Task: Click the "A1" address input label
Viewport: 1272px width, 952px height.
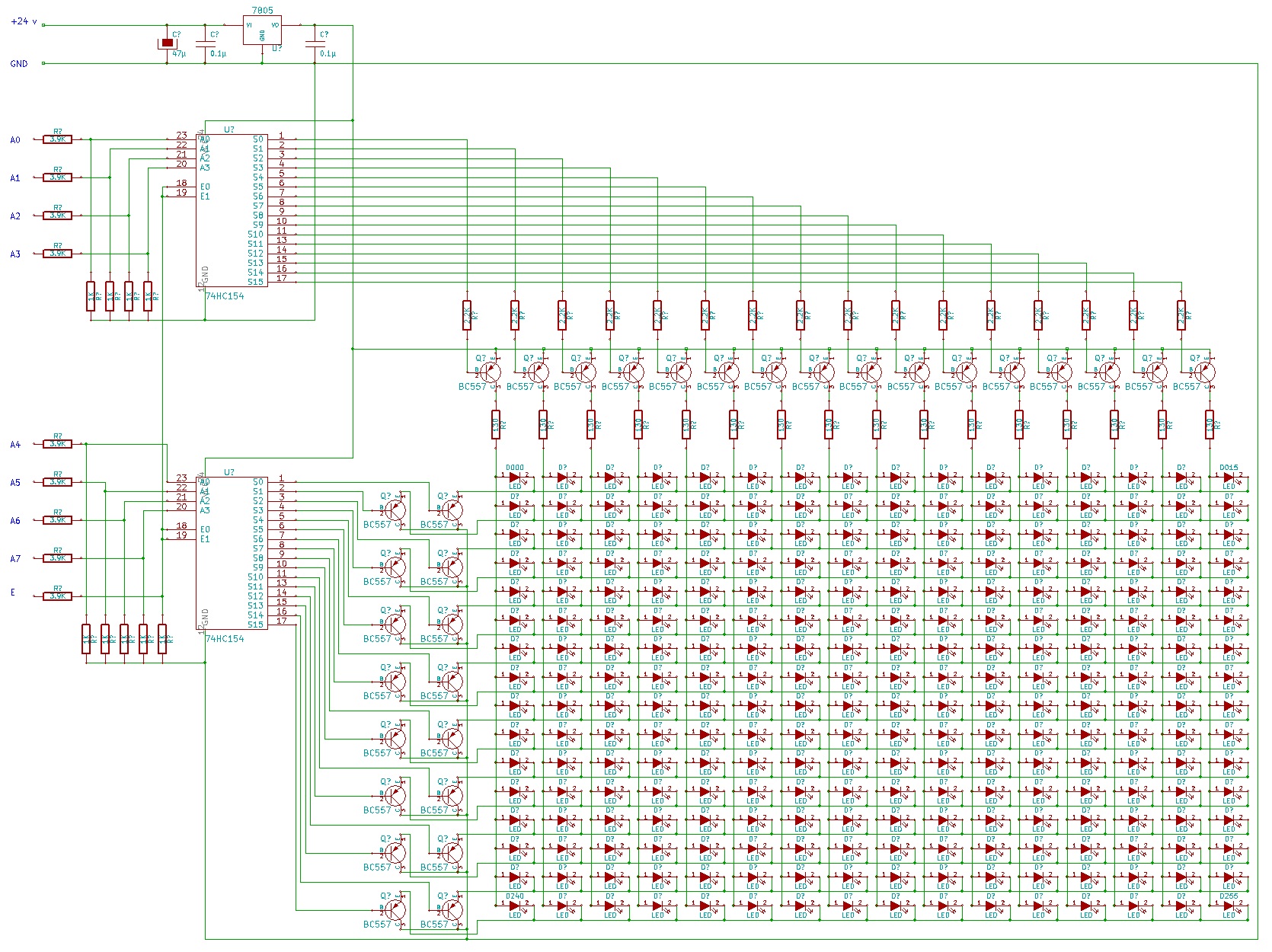Action: (x=15, y=178)
